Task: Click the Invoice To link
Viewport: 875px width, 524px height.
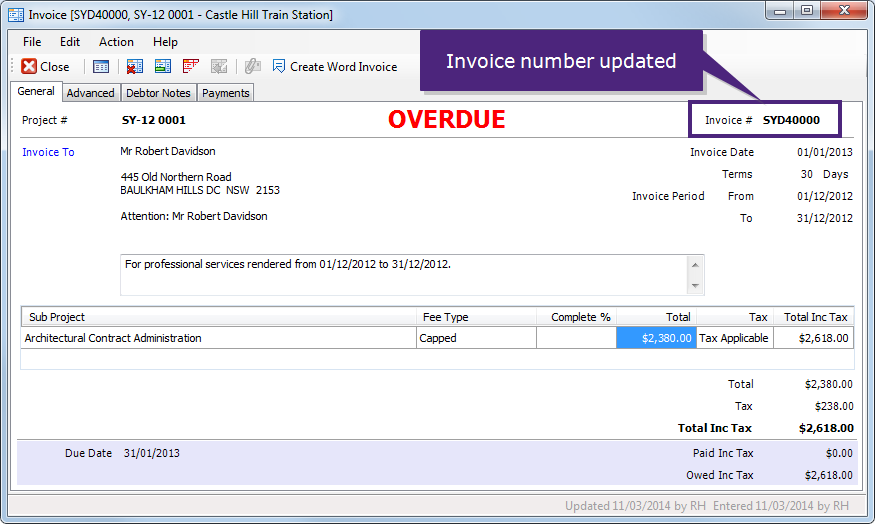Action: (x=48, y=152)
